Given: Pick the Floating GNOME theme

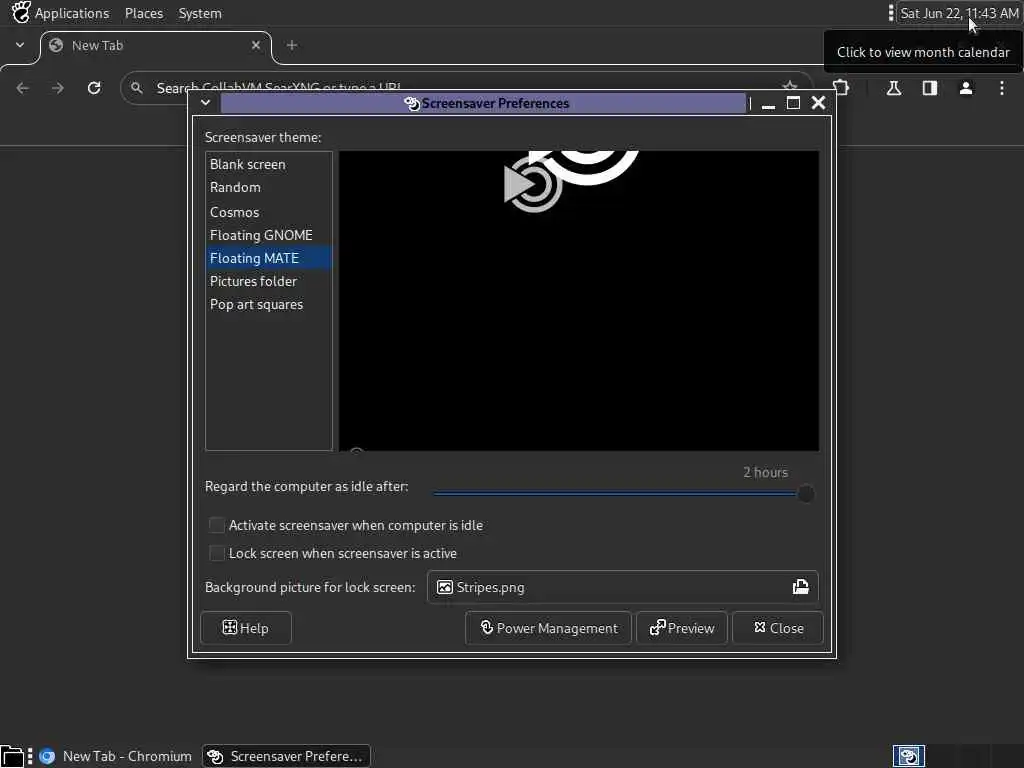Looking at the screenshot, I should (268, 235).
